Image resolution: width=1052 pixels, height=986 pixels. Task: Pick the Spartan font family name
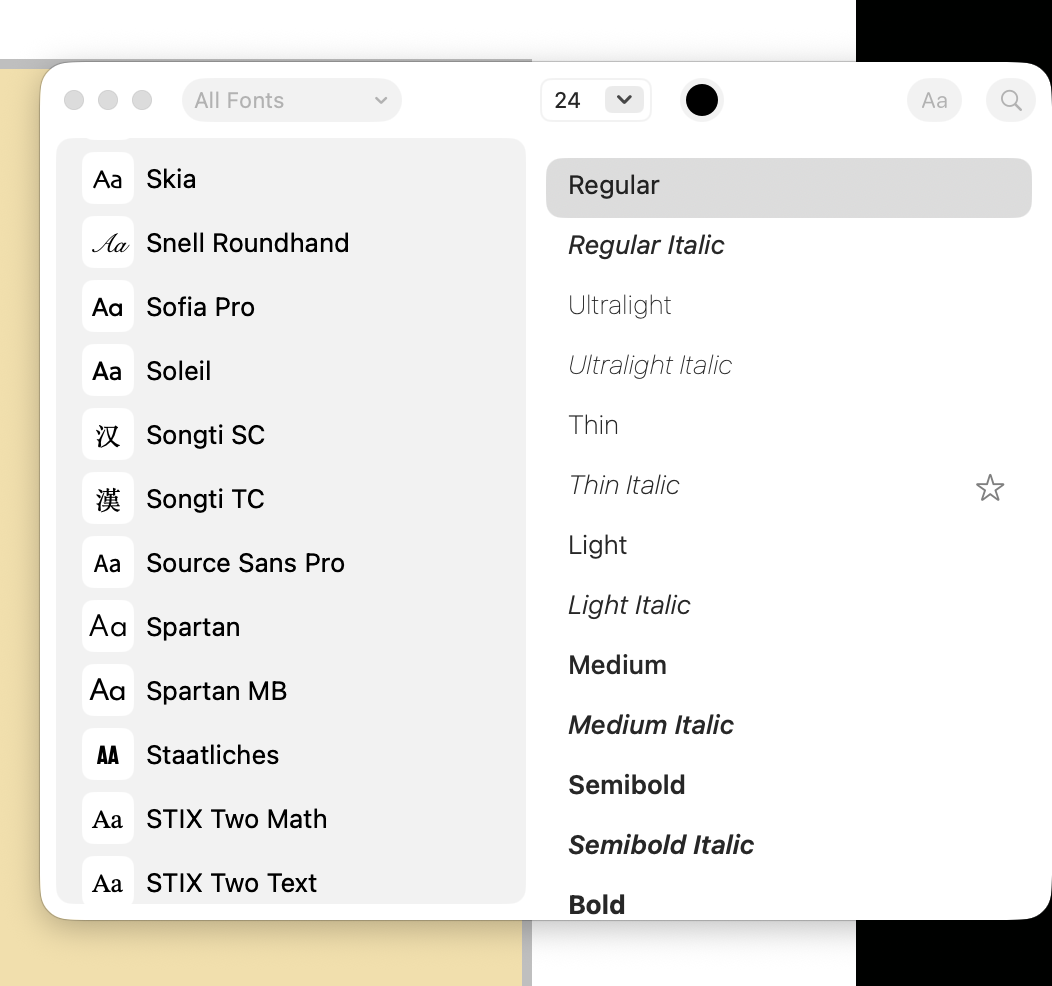coord(193,627)
